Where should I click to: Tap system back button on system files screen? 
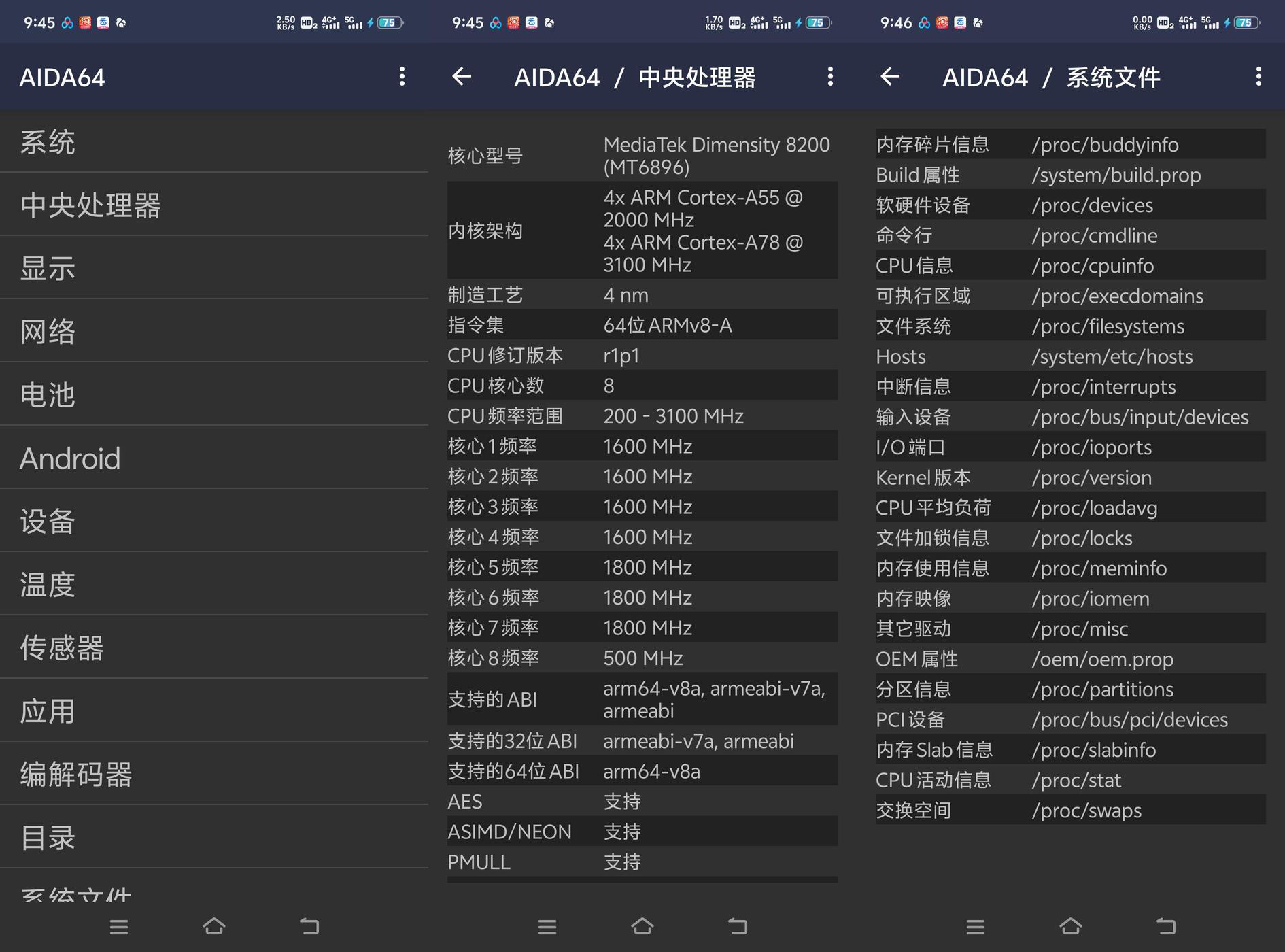[1166, 926]
